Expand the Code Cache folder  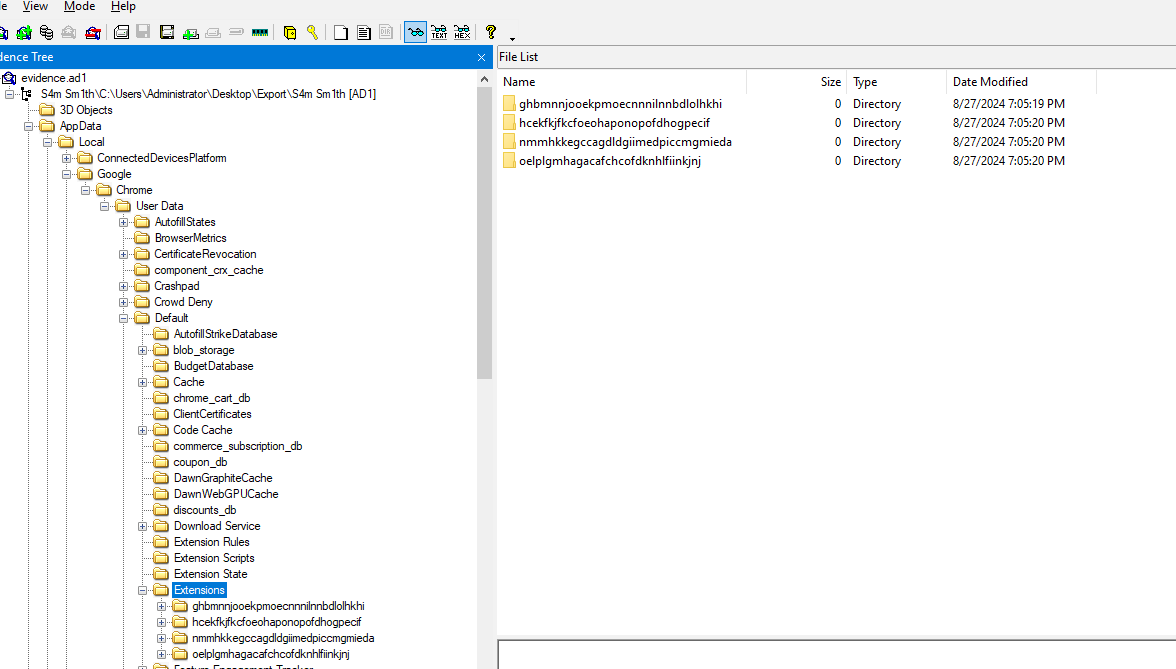142,430
